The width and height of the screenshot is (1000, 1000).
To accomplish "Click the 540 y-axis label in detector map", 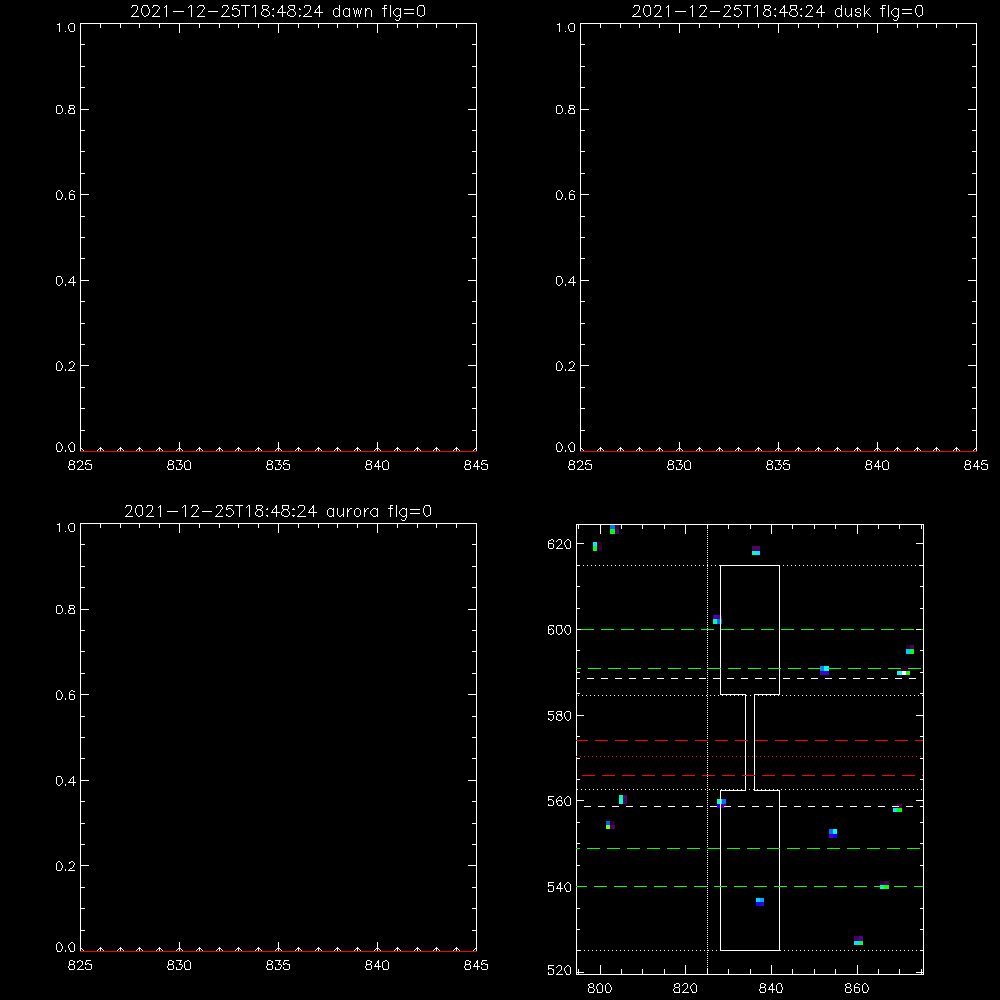I will (x=559, y=887).
